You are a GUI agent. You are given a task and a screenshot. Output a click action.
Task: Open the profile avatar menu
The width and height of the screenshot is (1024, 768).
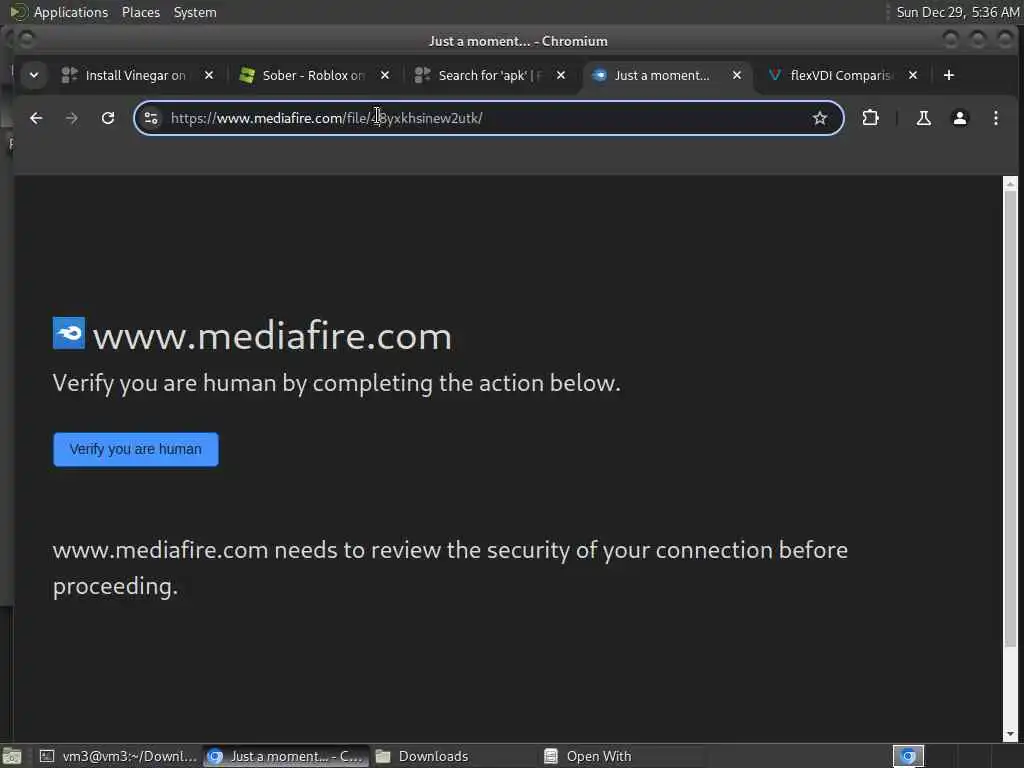pos(959,118)
